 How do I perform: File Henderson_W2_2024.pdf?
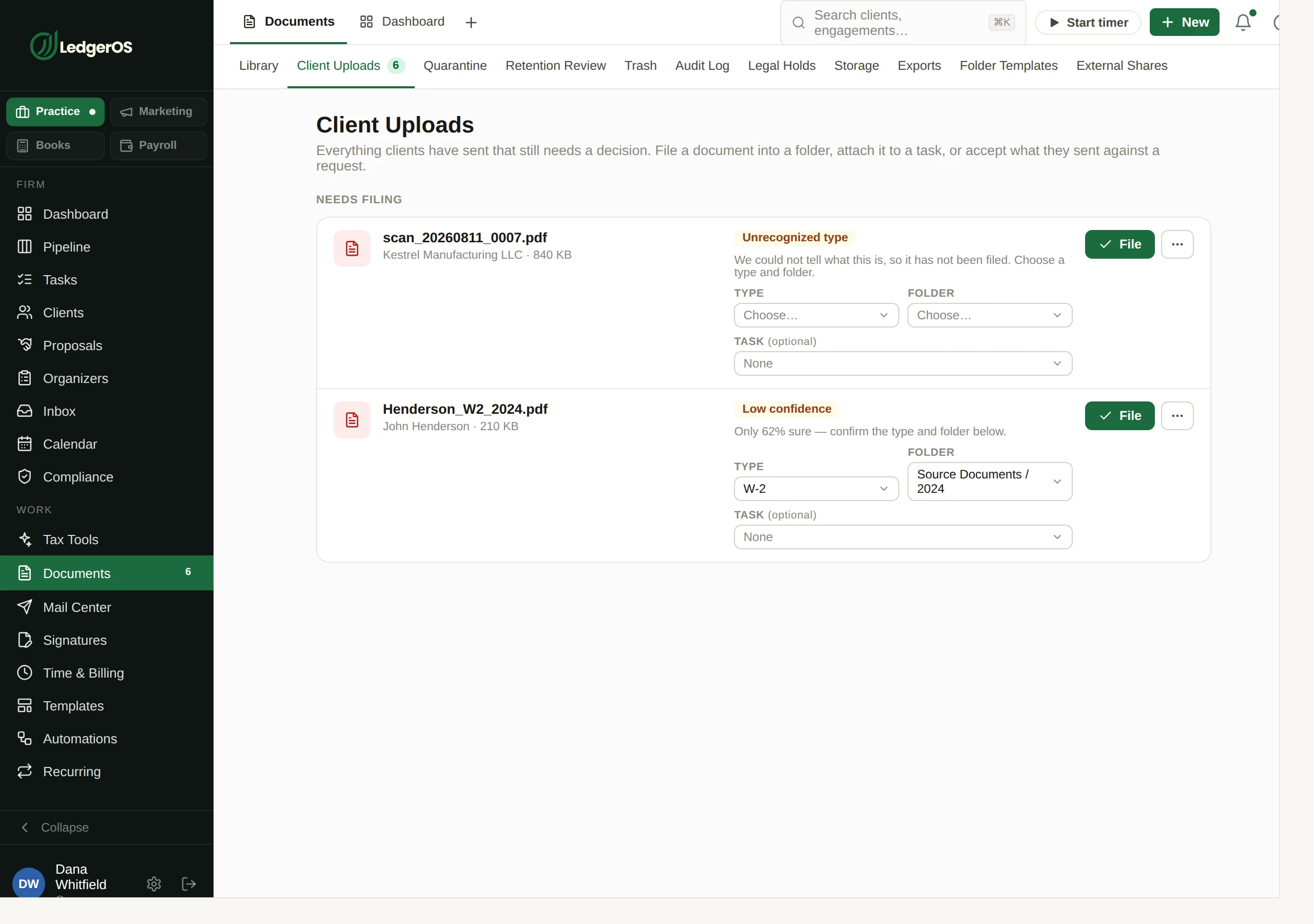point(1119,416)
